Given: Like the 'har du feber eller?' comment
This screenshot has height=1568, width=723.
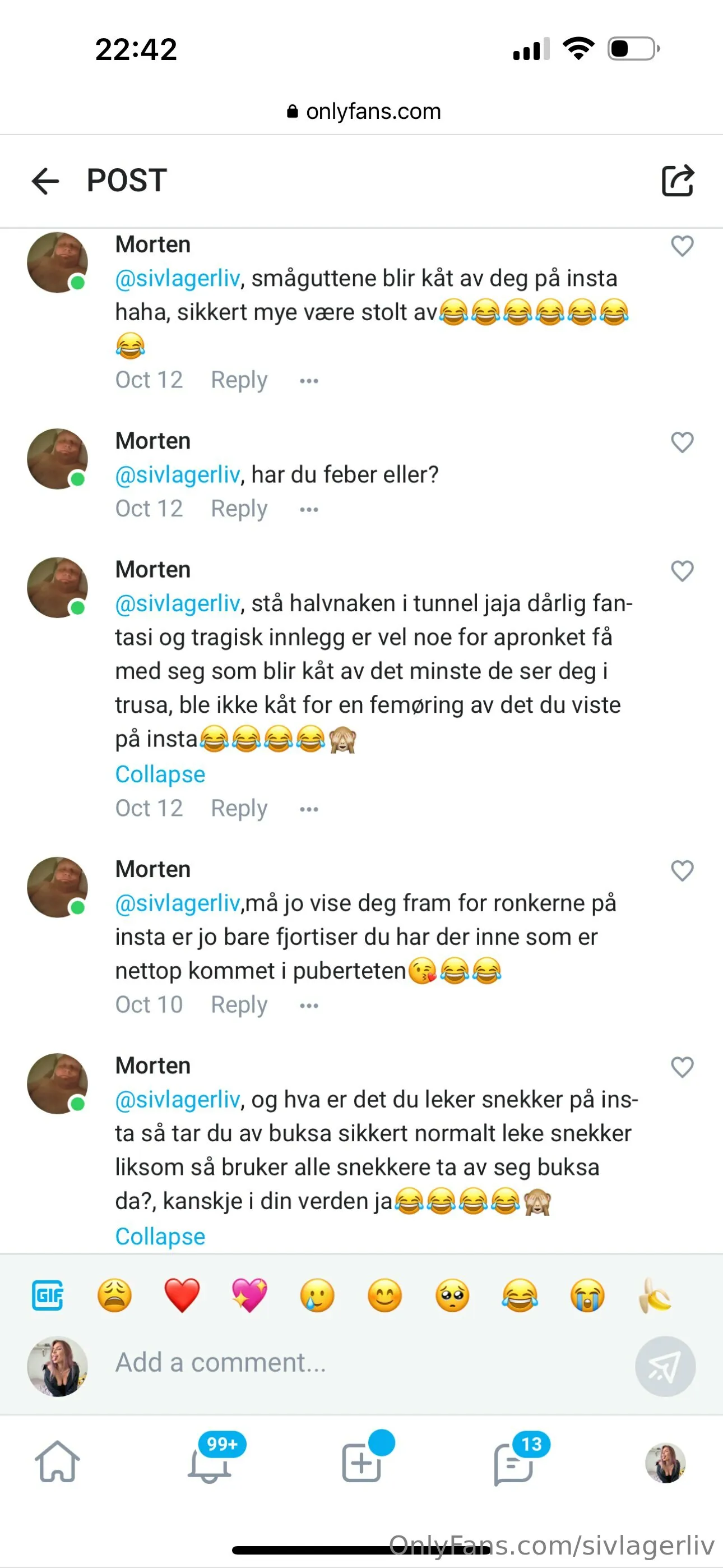Looking at the screenshot, I should coord(682,442).
